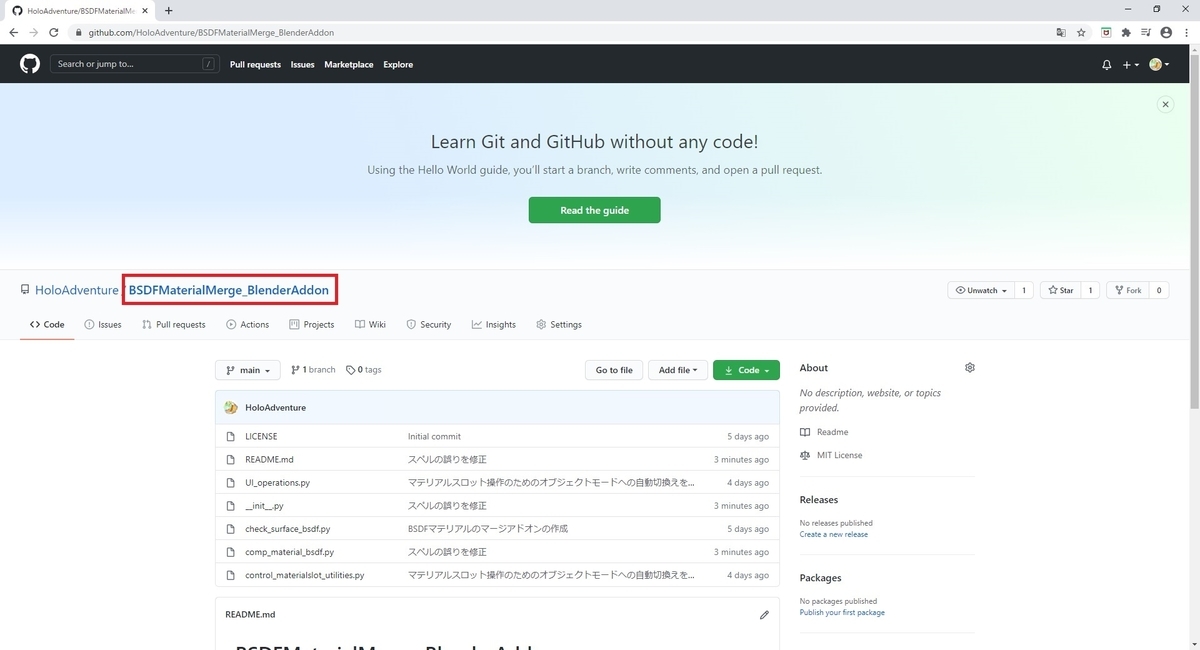
Task: Click the browser back arrow
Action: (13, 32)
